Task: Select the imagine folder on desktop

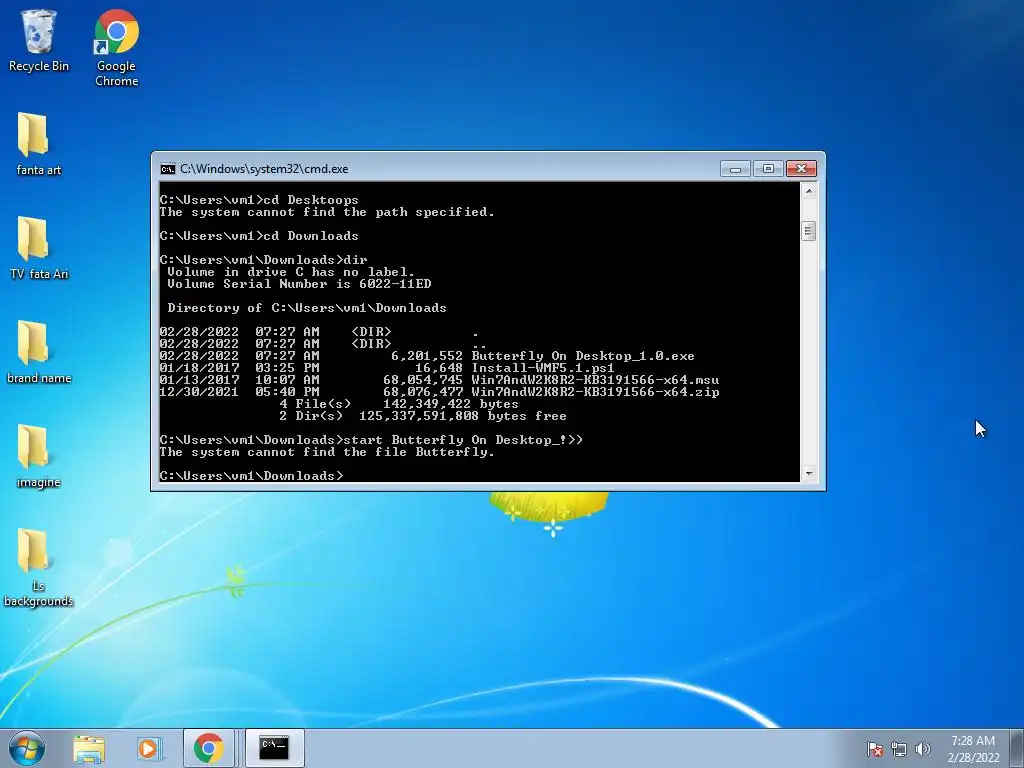Action: tap(38, 456)
